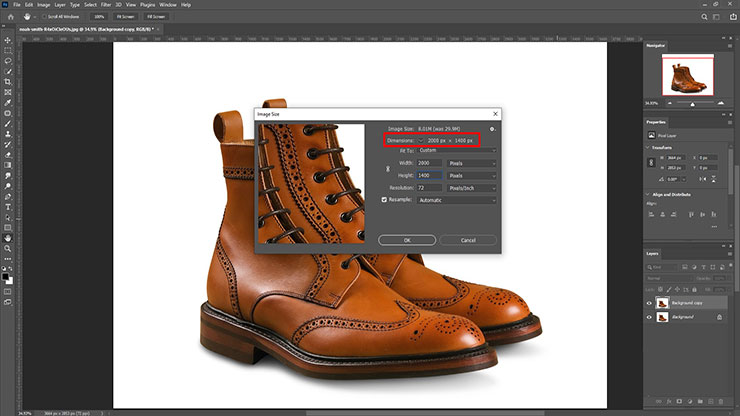Open the Resolution units dropdown
This screenshot has height=416, width=740.
click(471, 187)
